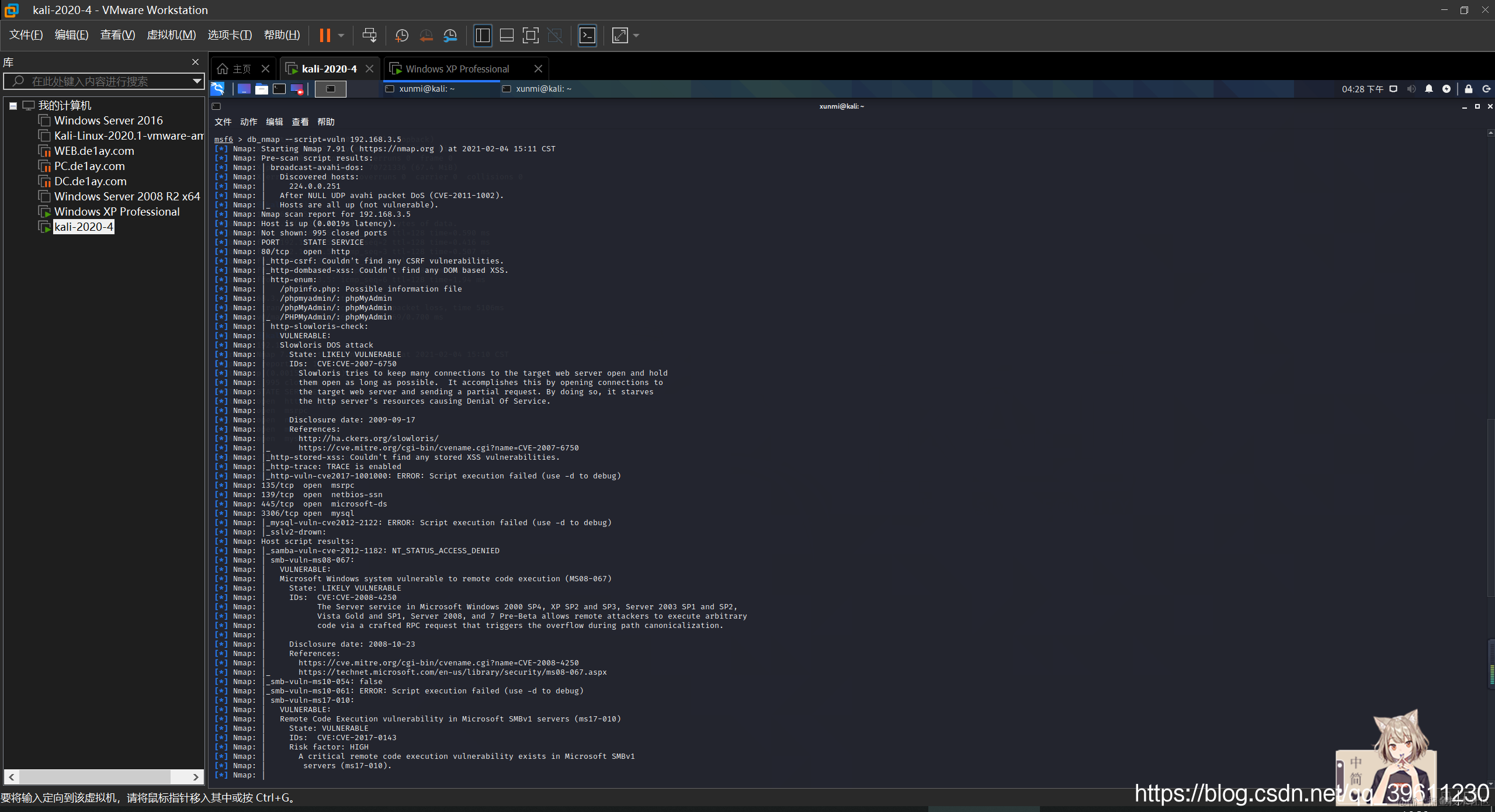1495x812 pixels.
Task: Click the Kali dragon menu icon
Action: [217, 89]
